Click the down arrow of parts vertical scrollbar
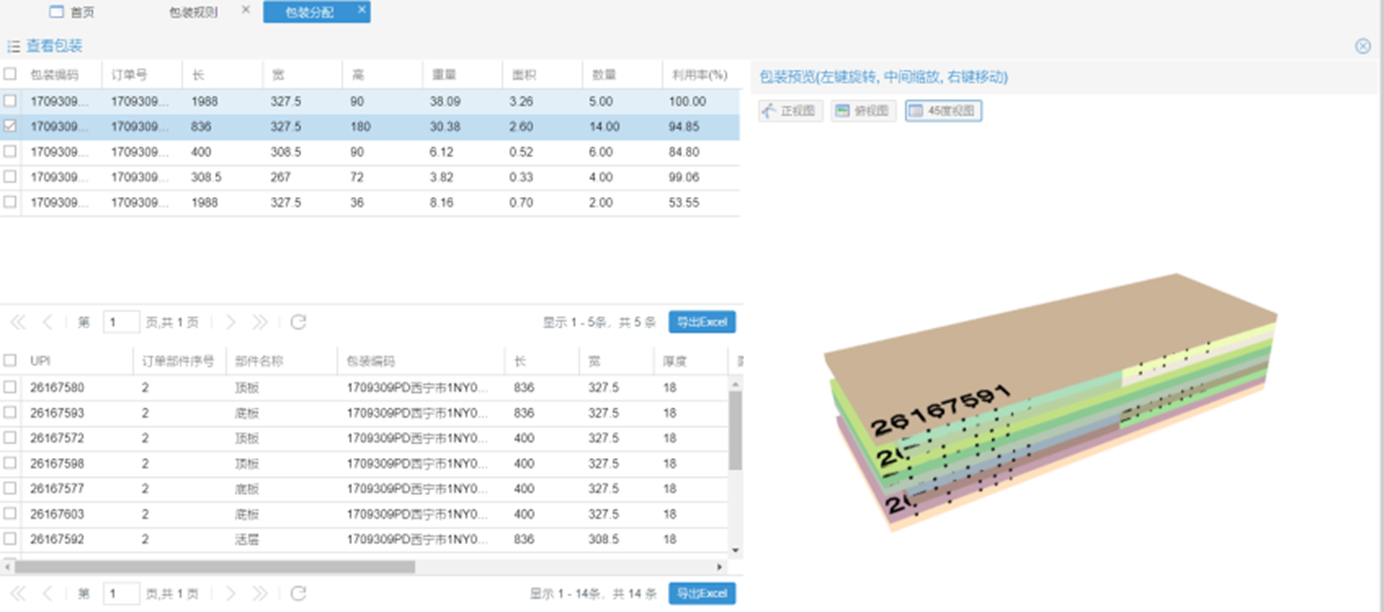 click(736, 550)
